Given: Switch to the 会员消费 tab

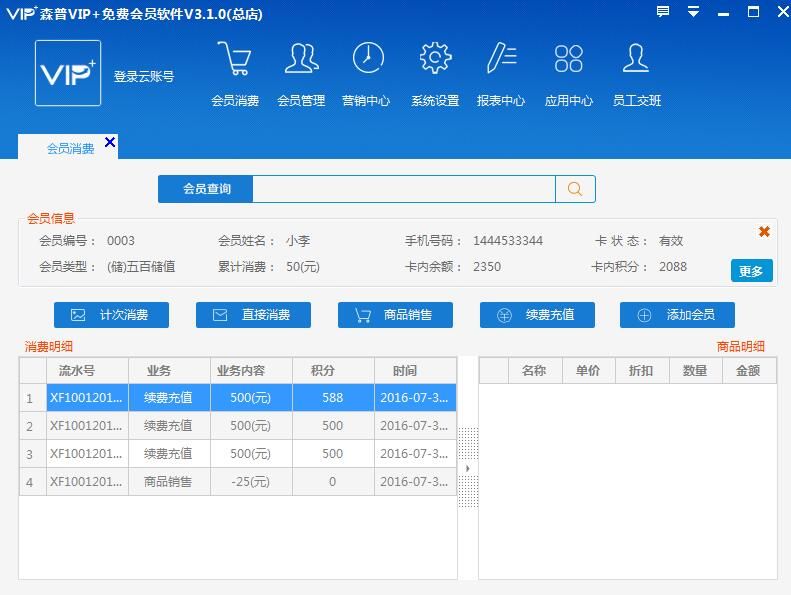Looking at the screenshot, I should [x=70, y=148].
